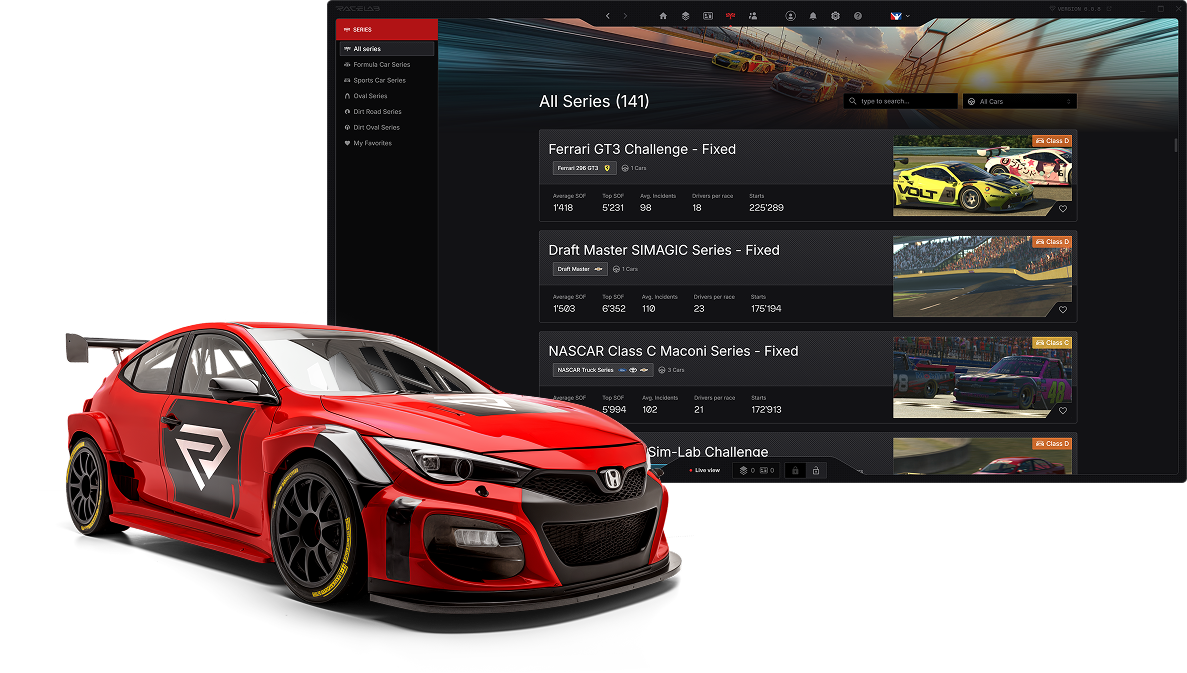Open the layouts card icon in top bar
The height and width of the screenshot is (673, 1187).
708,16
